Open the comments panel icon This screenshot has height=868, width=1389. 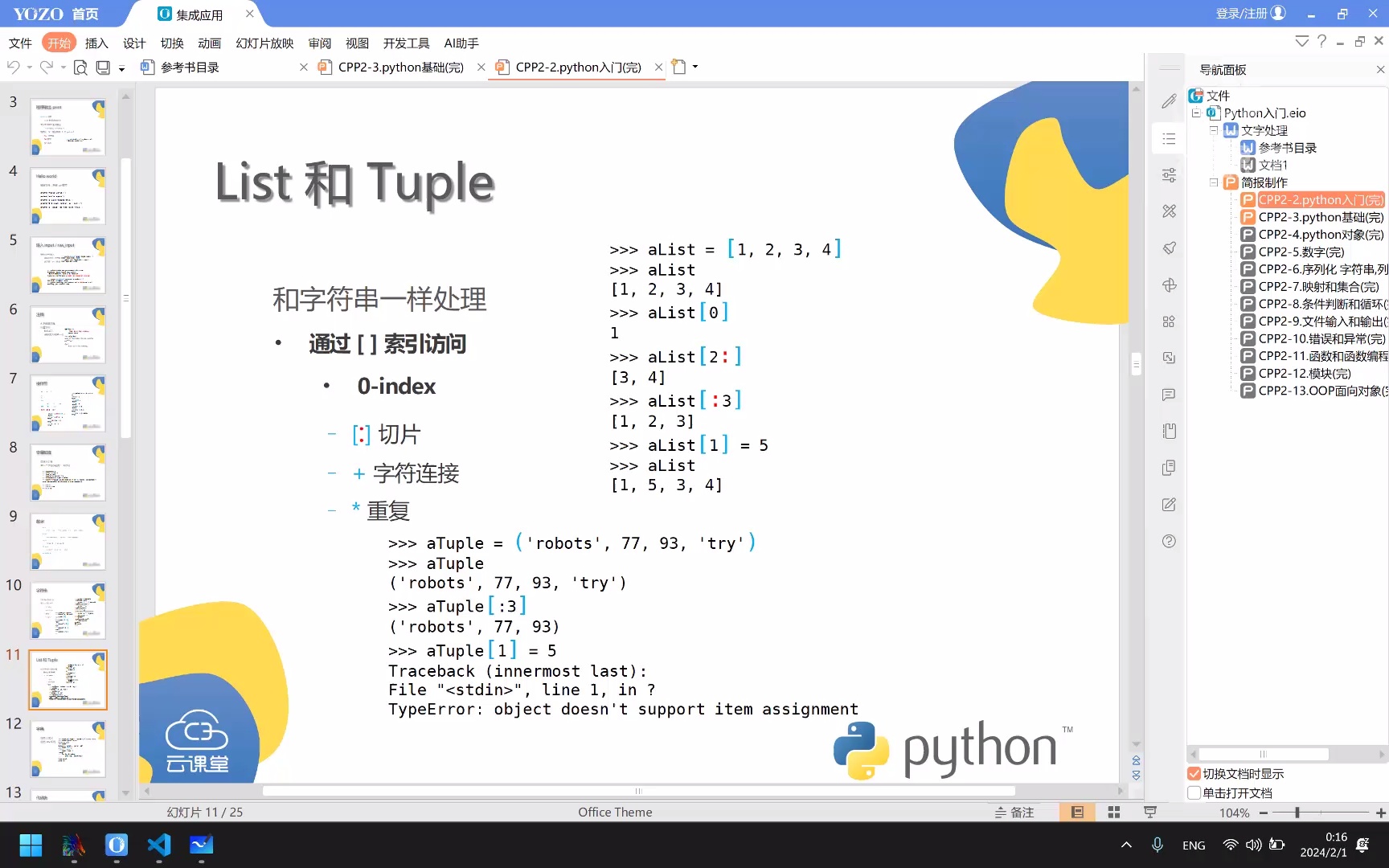click(x=1169, y=394)
